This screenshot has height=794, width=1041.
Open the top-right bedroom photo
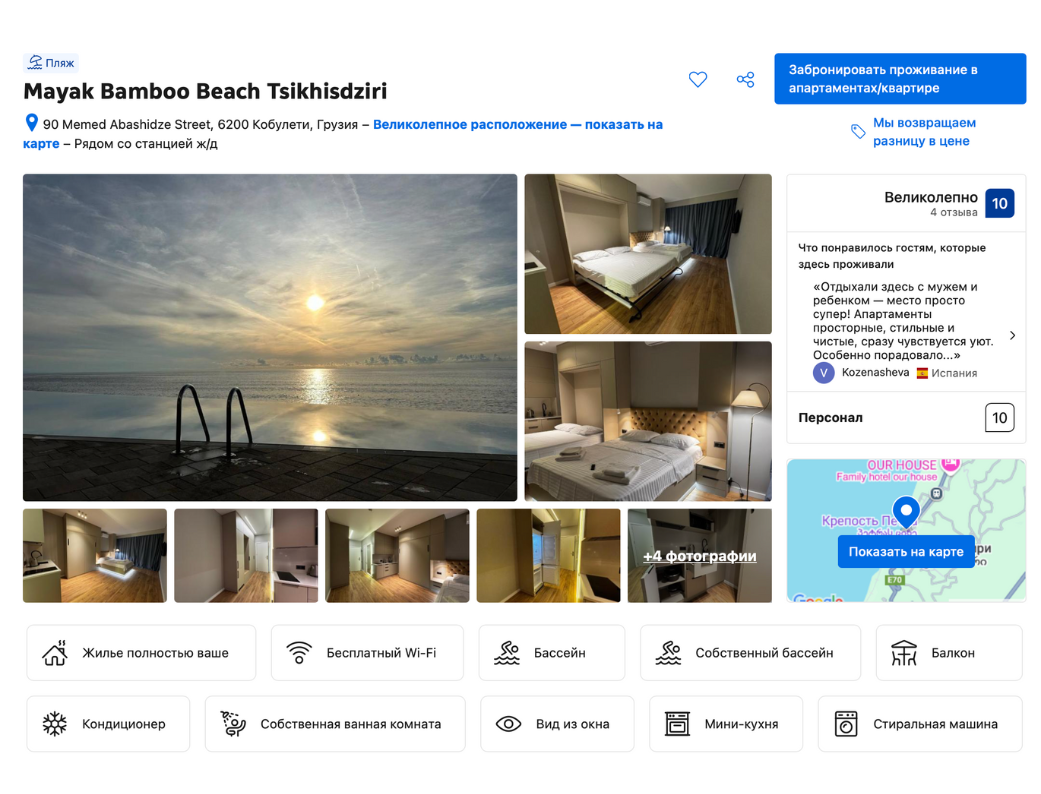click(648, 254)
